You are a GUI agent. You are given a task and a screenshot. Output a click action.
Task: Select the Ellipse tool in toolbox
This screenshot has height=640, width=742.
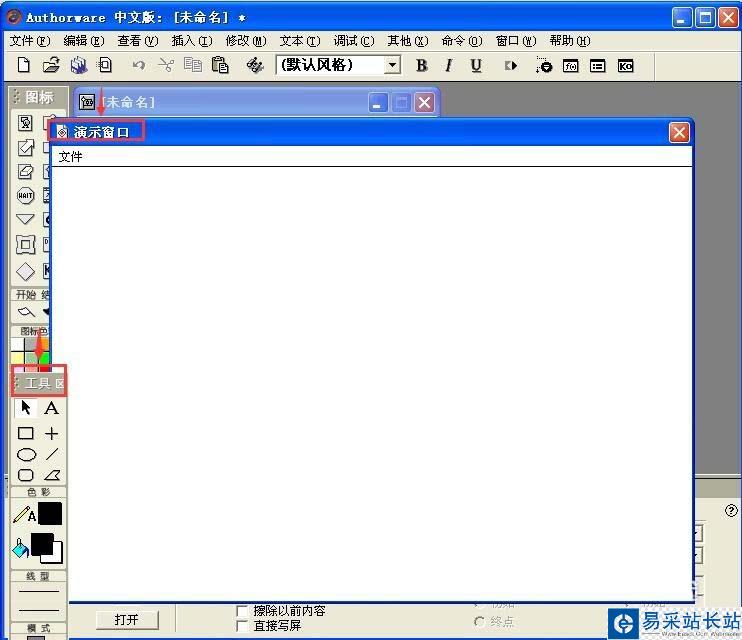26,455
